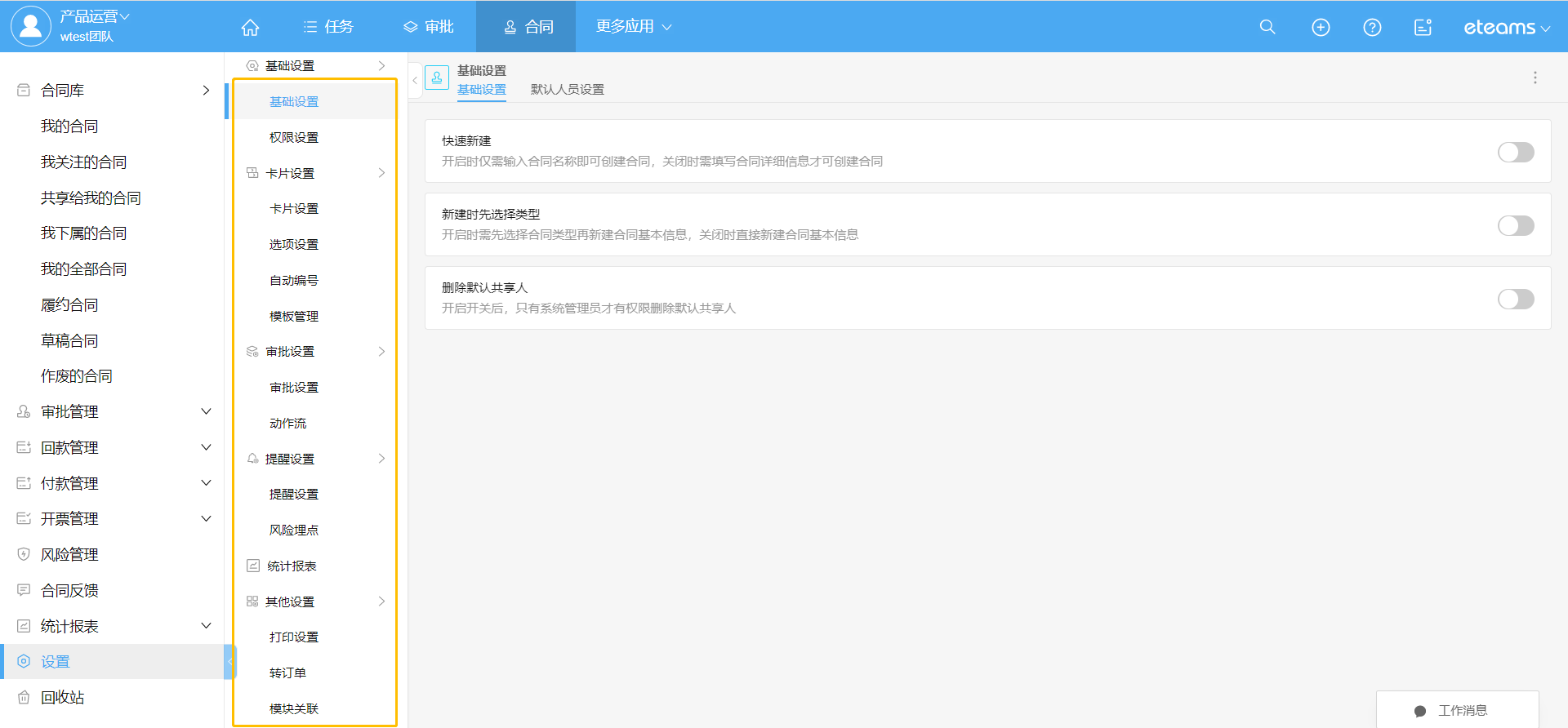Open search with the magnifier icon
The height and width of the screenshot is (728, 1568).
point(1267,27)
